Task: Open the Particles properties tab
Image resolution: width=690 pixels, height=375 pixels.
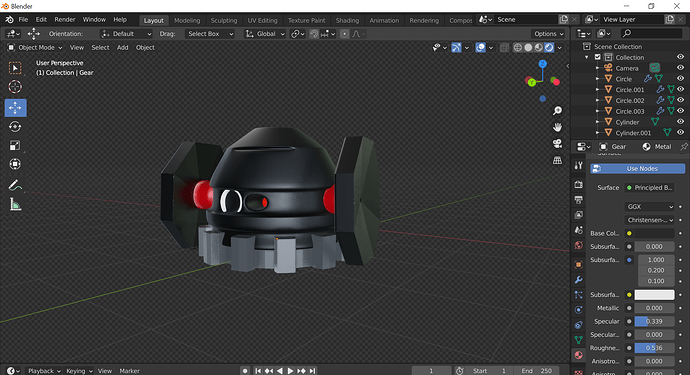Action: click(579, 295)
